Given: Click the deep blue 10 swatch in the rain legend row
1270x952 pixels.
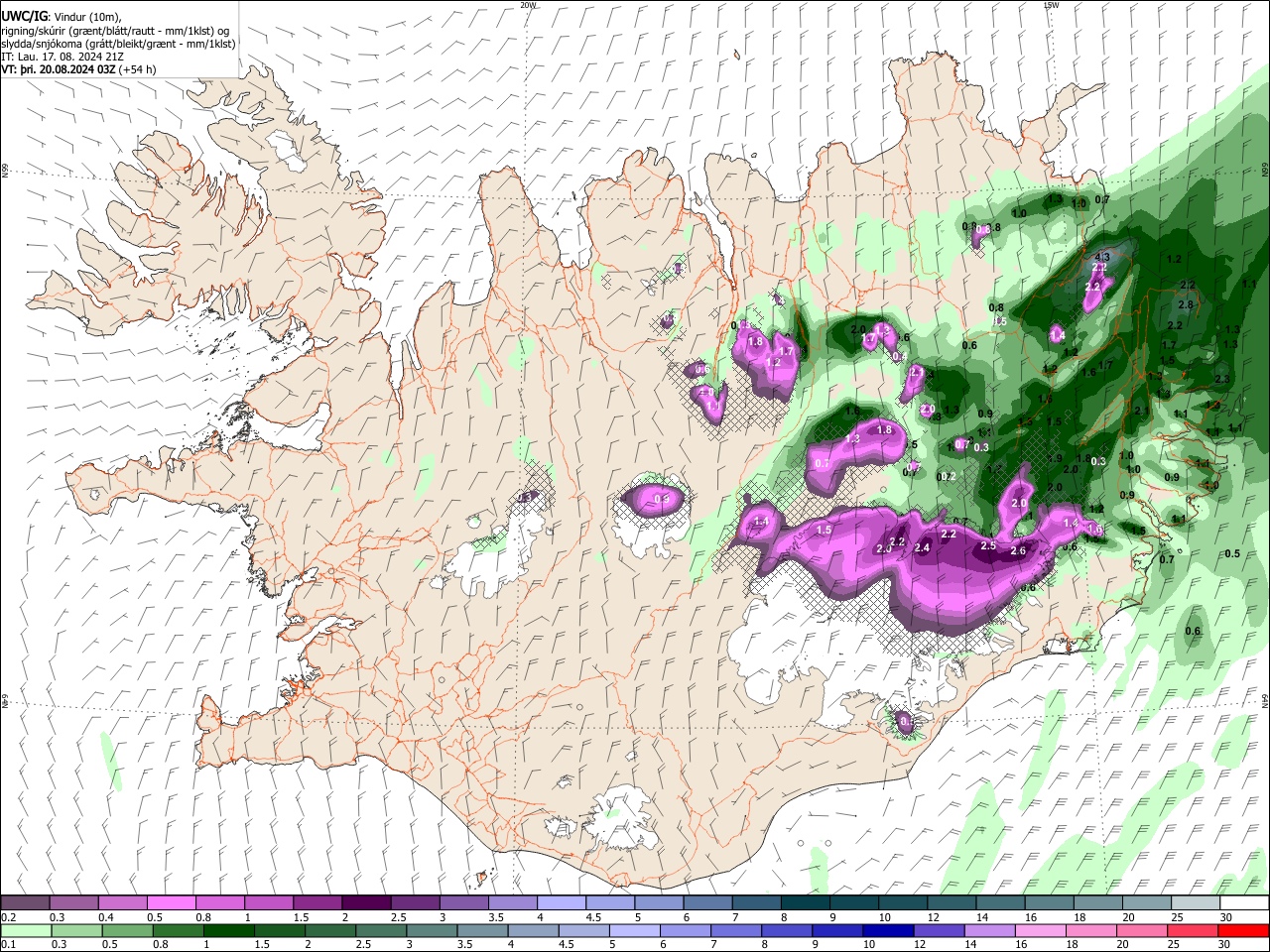Looking at the screenshot, I should tap(889, 930).
